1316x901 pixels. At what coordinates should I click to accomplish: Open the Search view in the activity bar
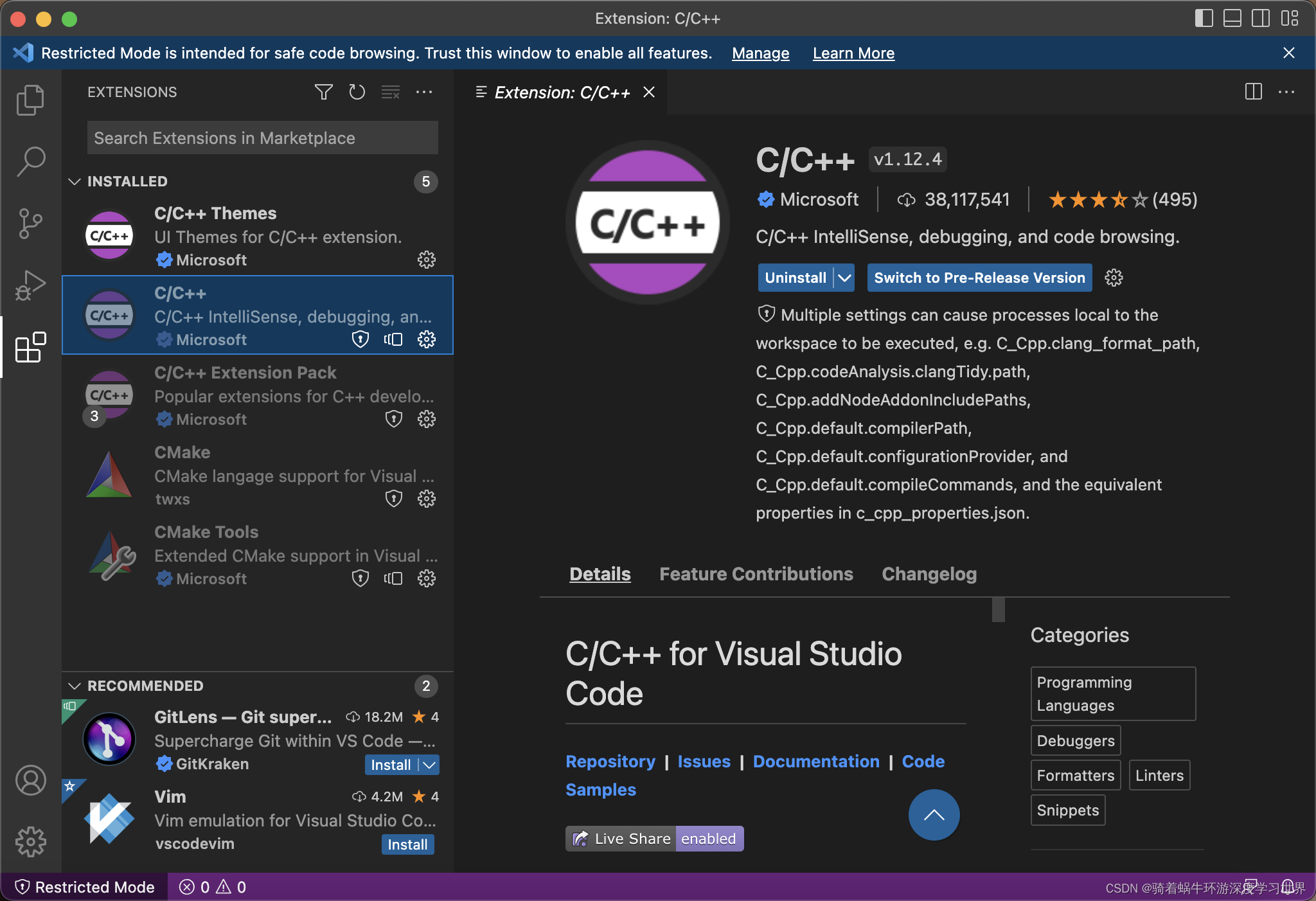pos(30,161)
